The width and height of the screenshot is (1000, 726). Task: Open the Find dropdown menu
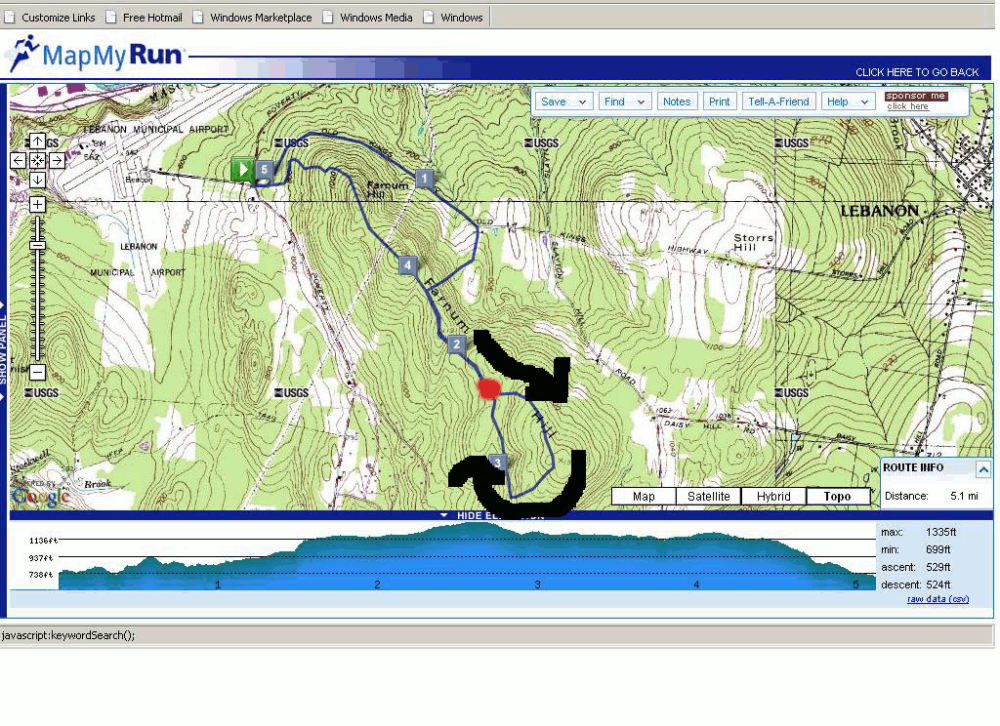tap(625, 101)
